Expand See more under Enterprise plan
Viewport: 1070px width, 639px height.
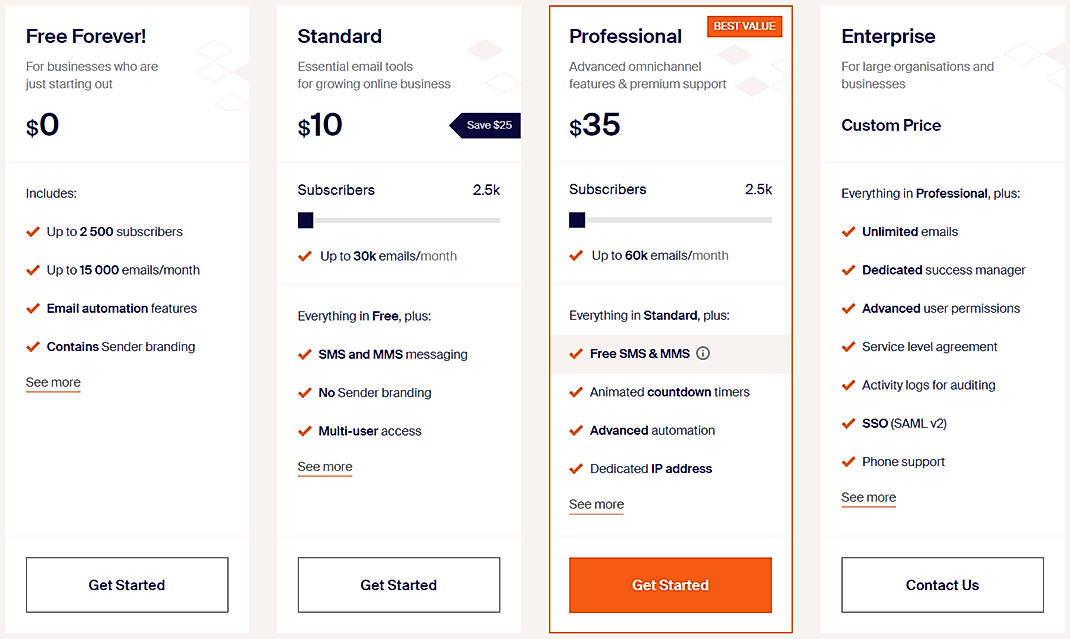[x=868, y=498]
